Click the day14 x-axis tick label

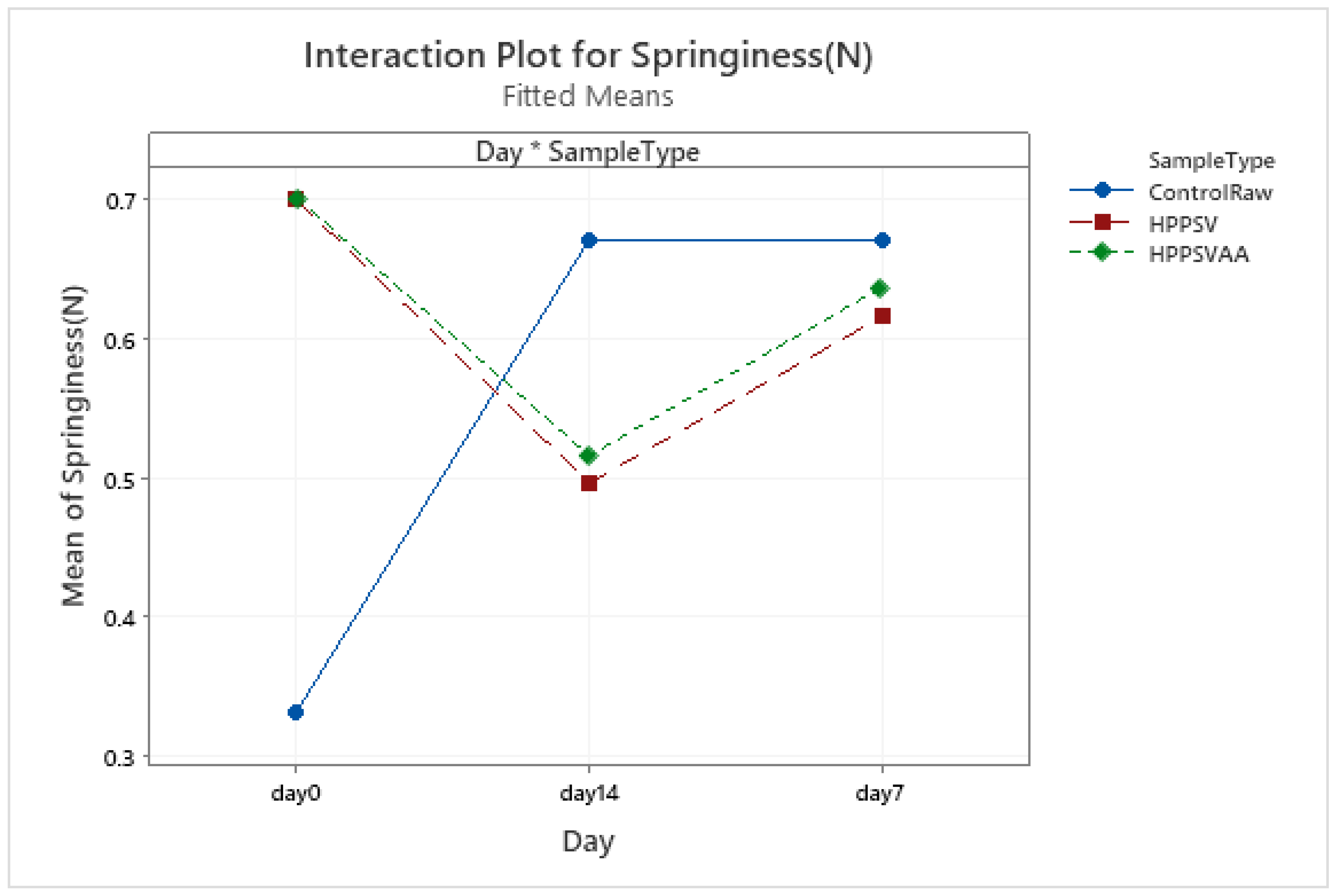pos(589,794)
